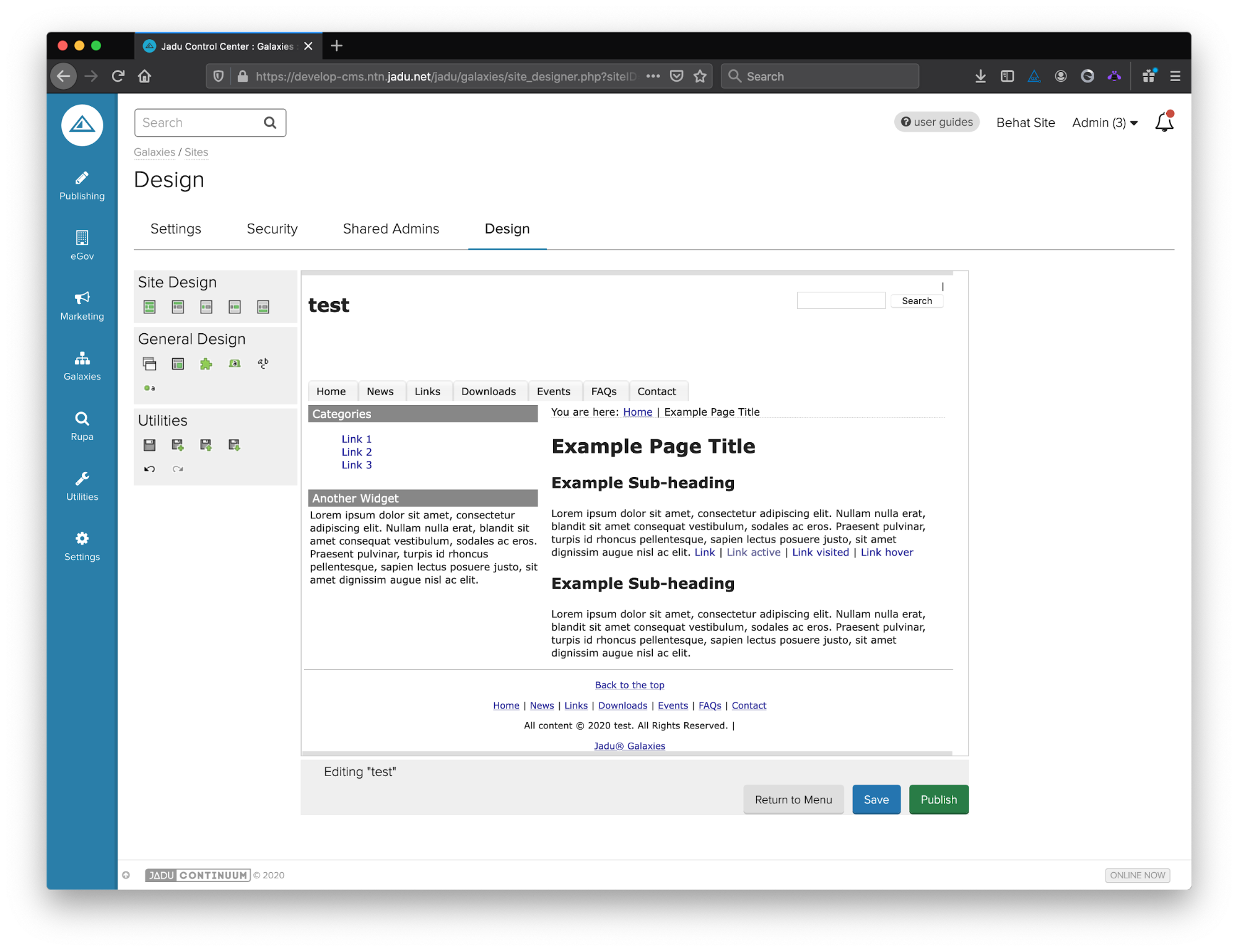Open the Admin (3) dropdown menu
Viewport: 1238px width, 952px height.
click(x=1105, y=123)
